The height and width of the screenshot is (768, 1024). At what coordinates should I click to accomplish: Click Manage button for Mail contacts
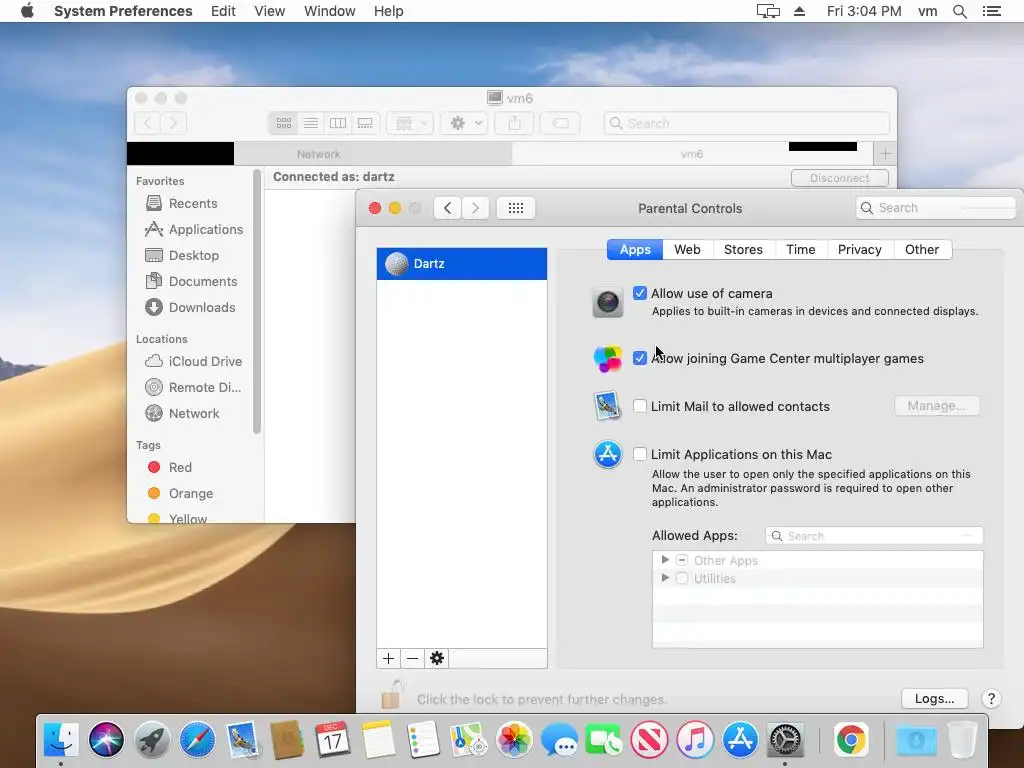936,406
